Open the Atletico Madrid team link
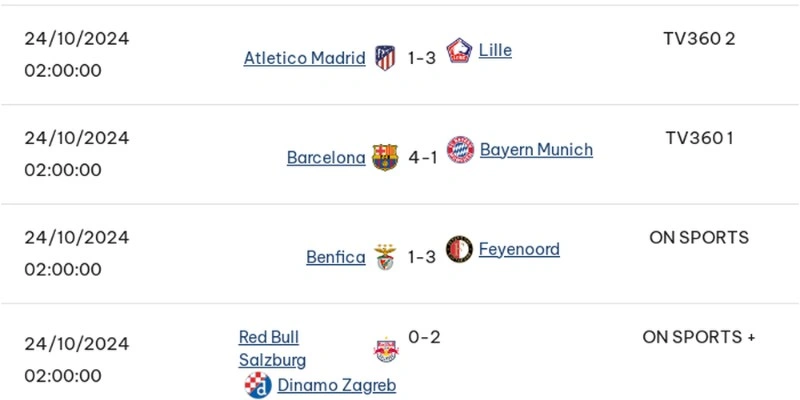Screen dimensions: 800x400 (304, 58)
